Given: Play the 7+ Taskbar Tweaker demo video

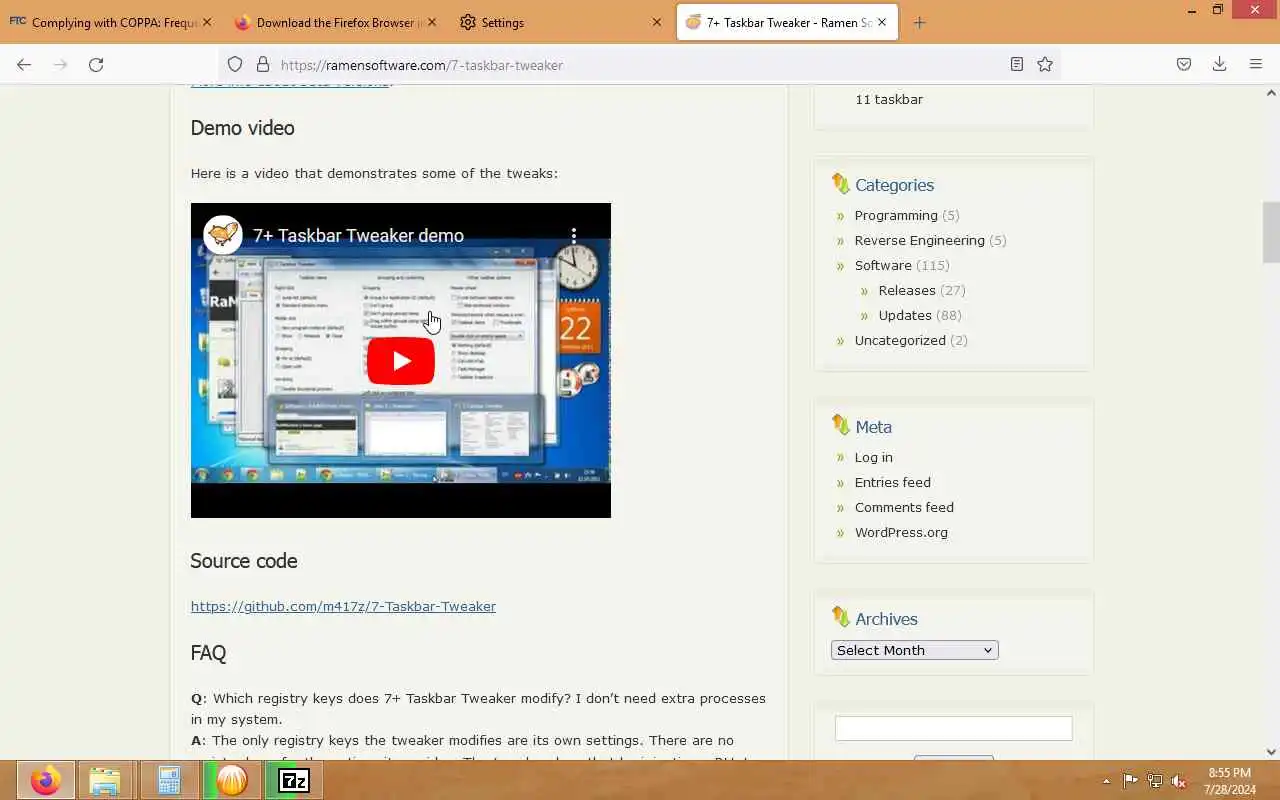Looking at the screenshot, I should tap(401, 361).
